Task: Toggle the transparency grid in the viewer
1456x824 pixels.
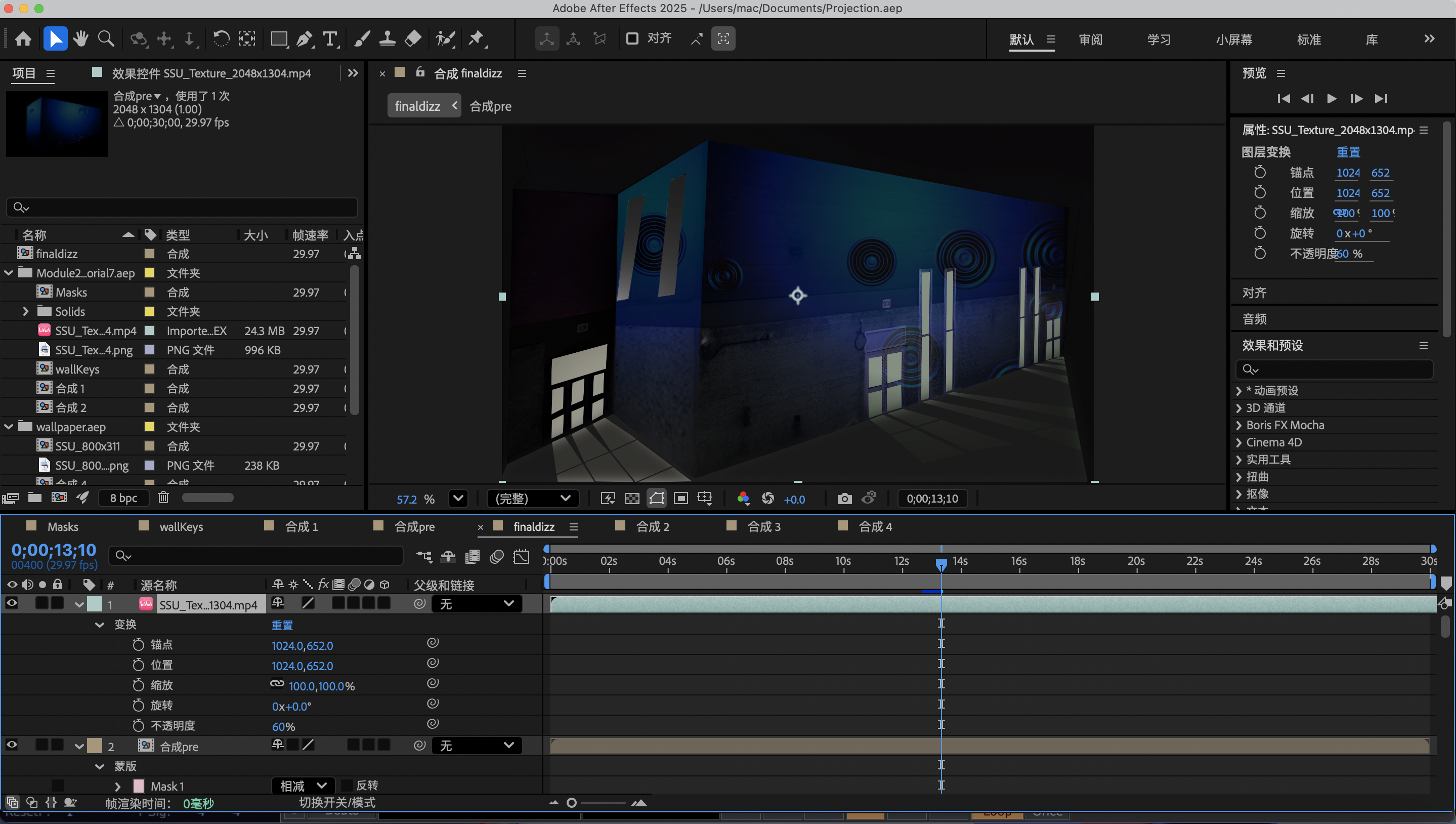Action: [632, 498]
